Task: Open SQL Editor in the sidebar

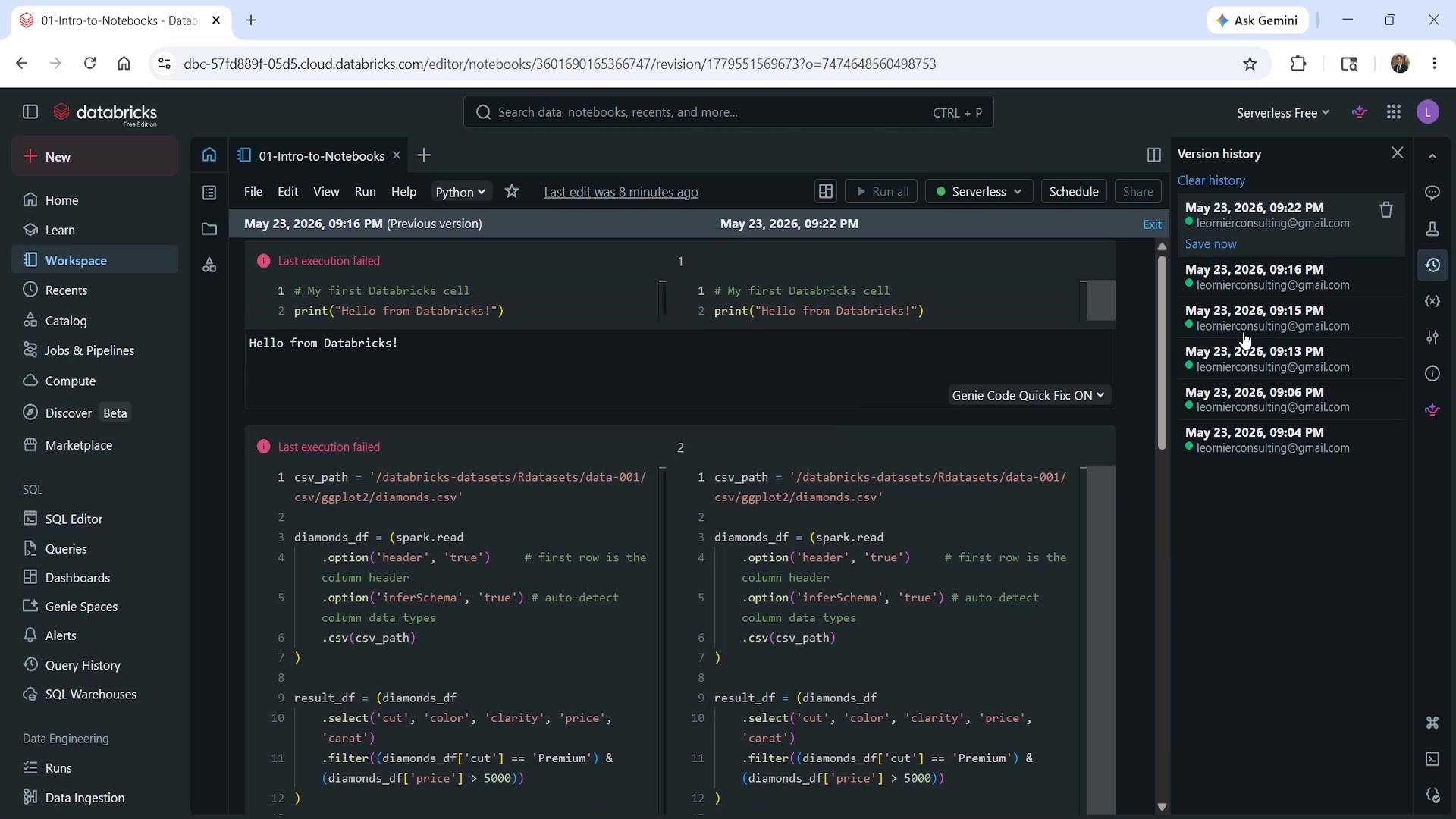Action: [x=95, y=519]
